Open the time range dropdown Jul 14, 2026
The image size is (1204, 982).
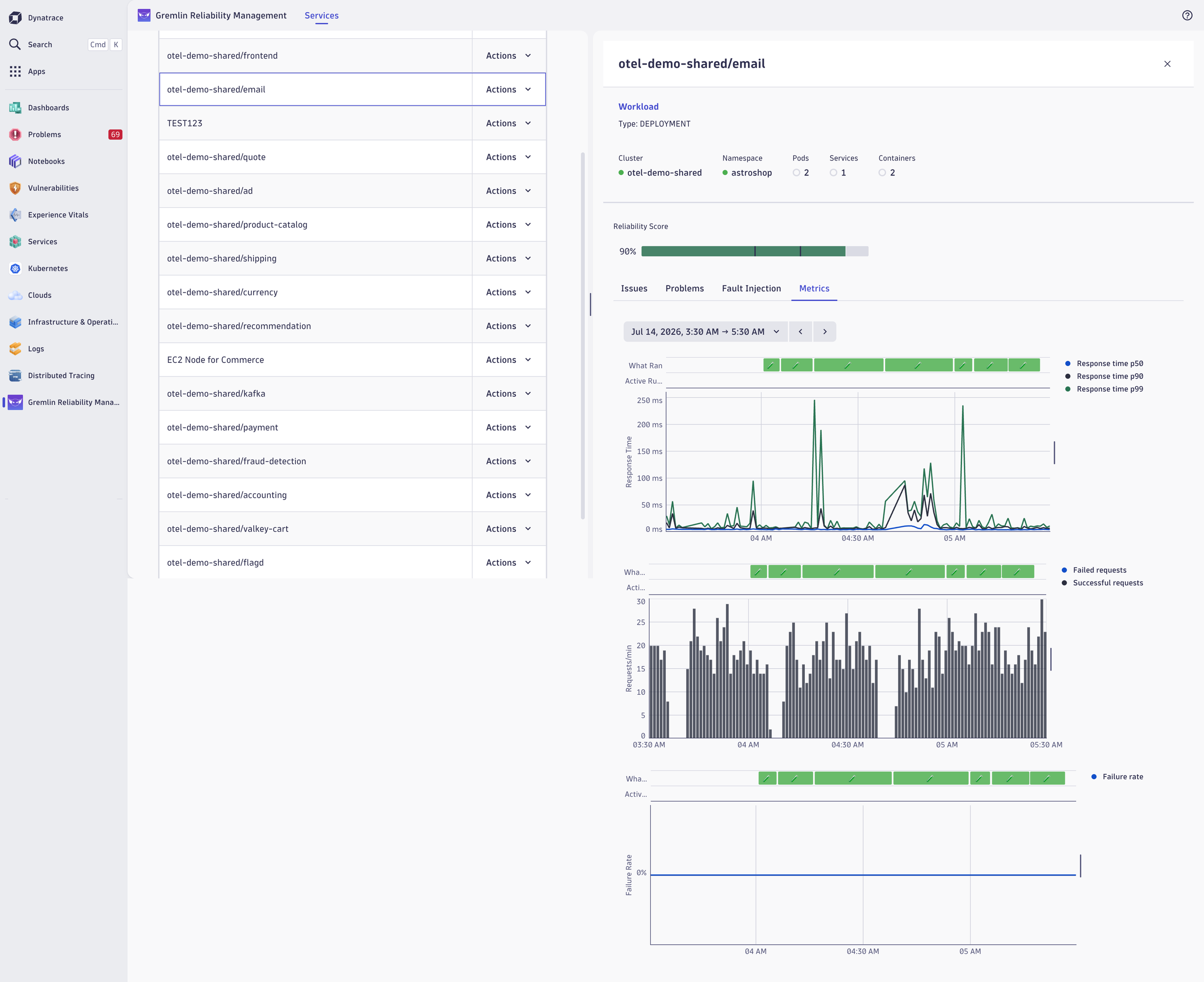click(x=706, y=331)
